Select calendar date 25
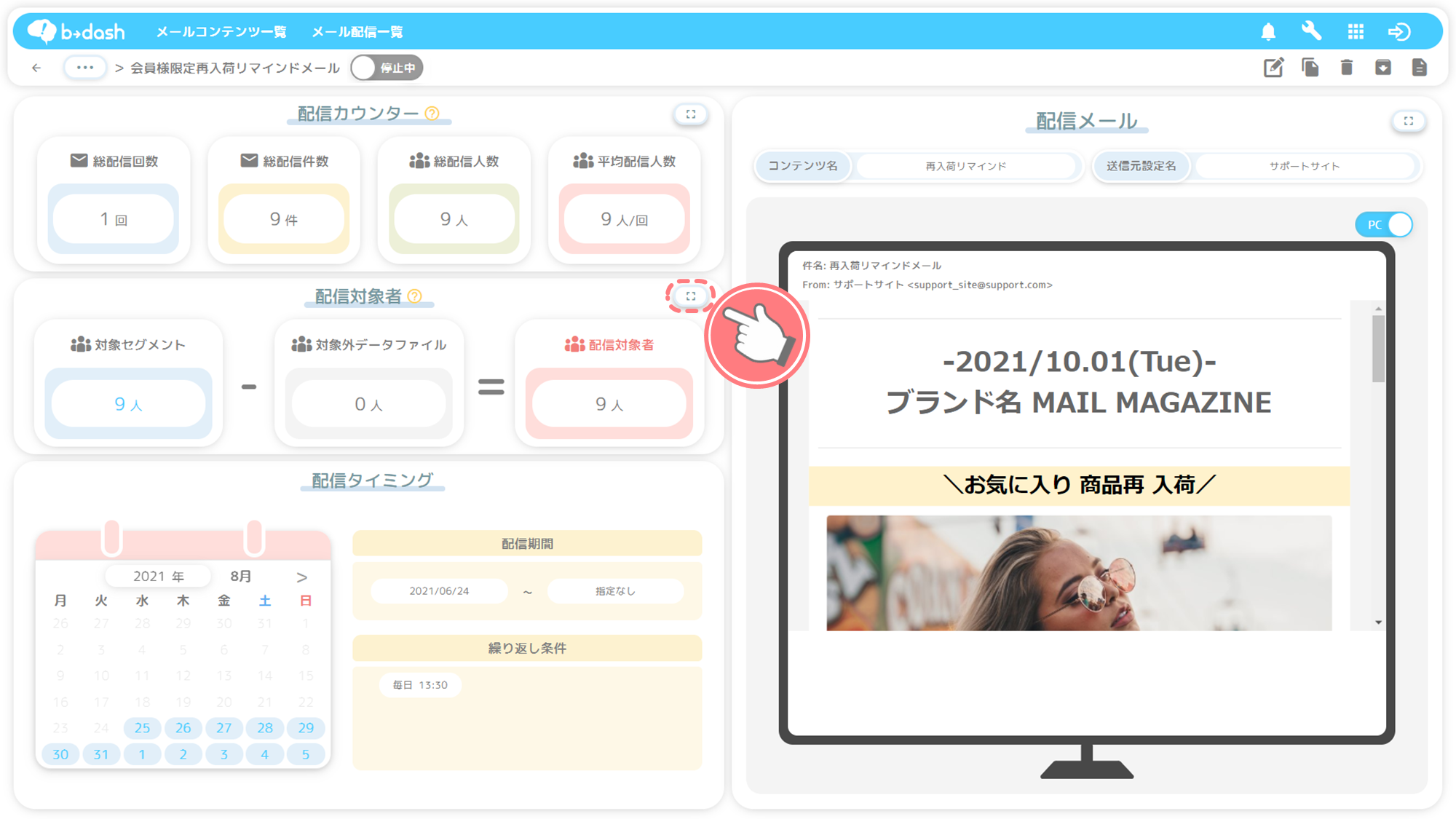This screenshot has height=819, width=1456. 142,728
